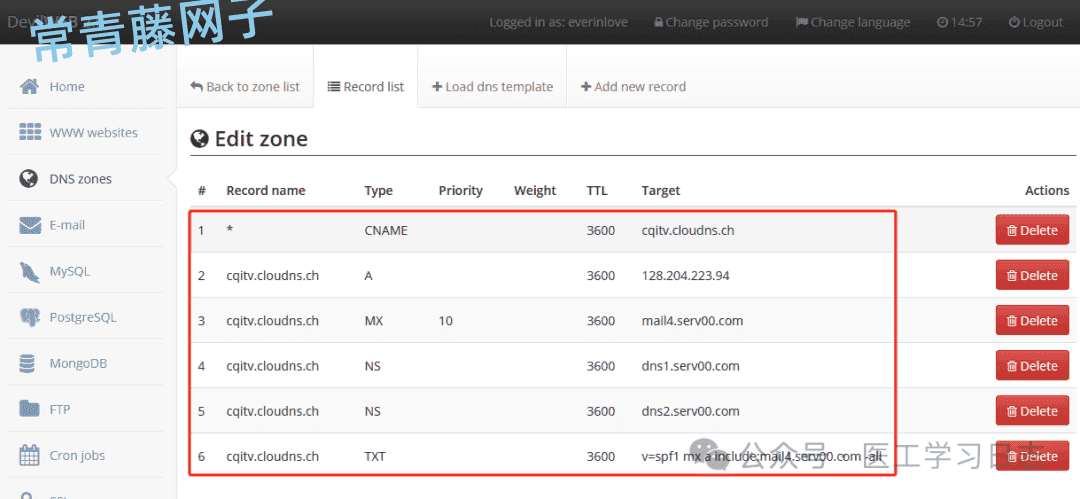The height and width of the screenshot is (499, 1080).
Task: Click the MX priority value 10
Action: tap(445, 320)
